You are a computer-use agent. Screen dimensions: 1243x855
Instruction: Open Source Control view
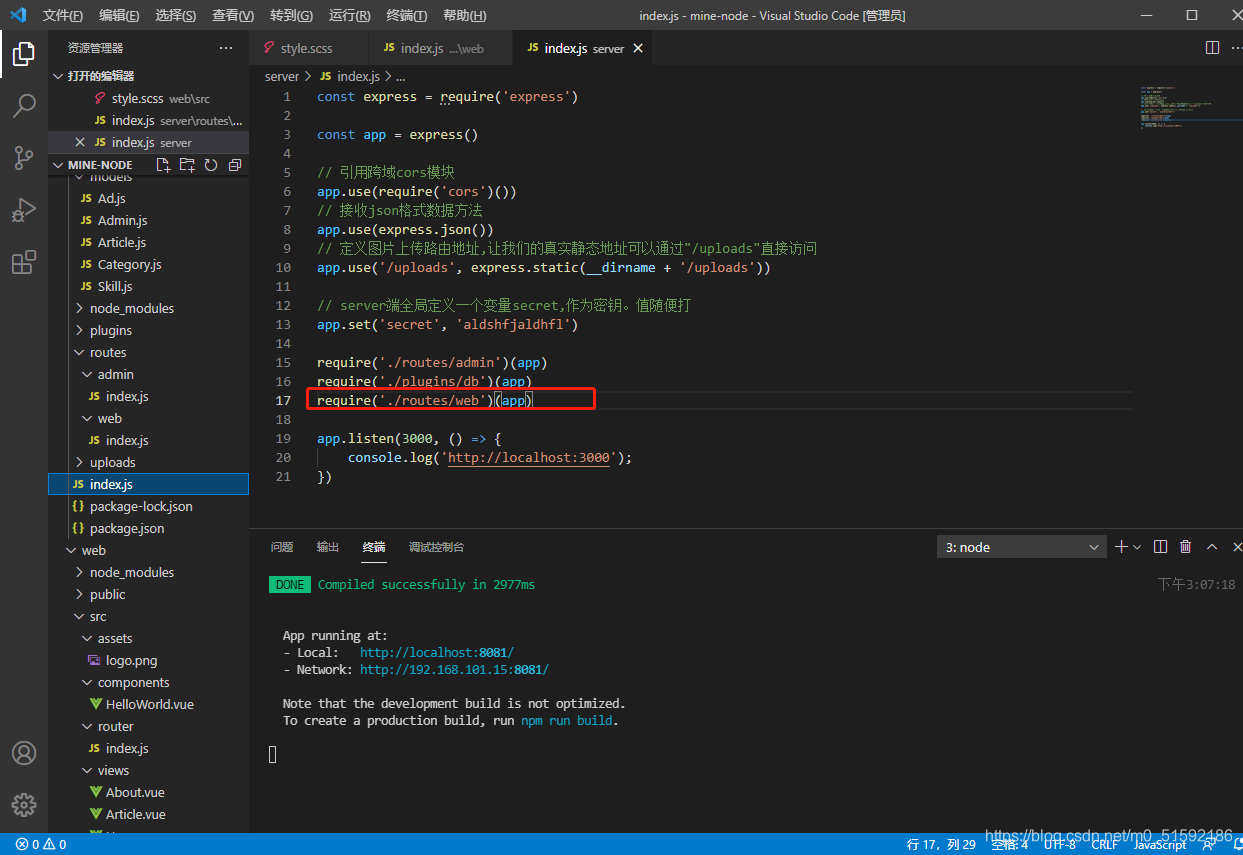tap(24, 157)
